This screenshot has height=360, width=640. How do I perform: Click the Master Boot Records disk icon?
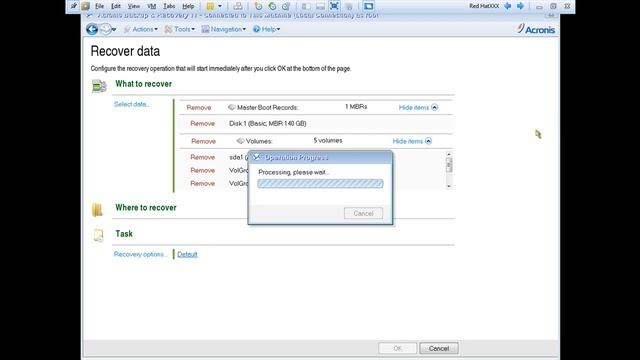(x=231, y=107)
